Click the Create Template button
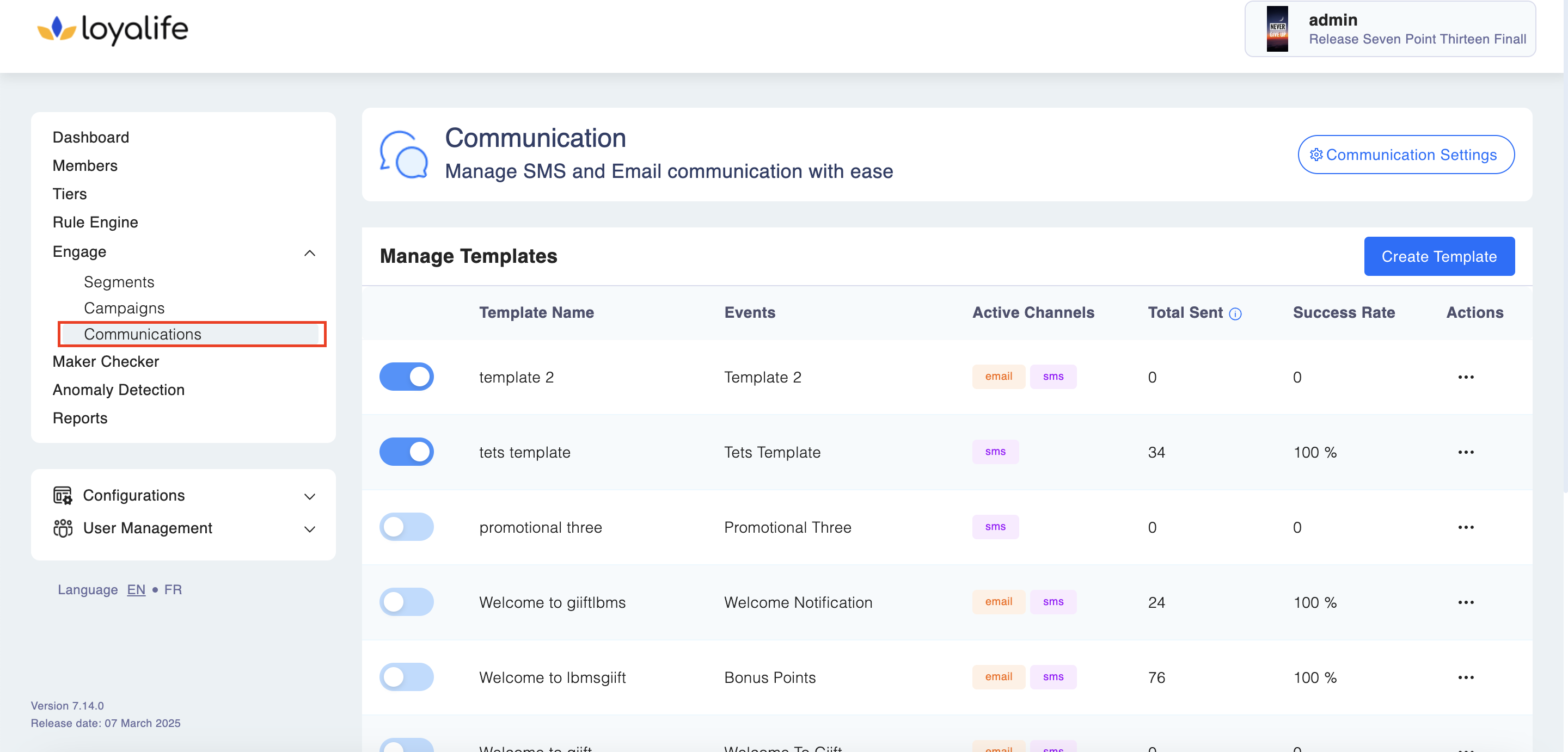This screenshot has height=752, width=1568. (1438, 256)
